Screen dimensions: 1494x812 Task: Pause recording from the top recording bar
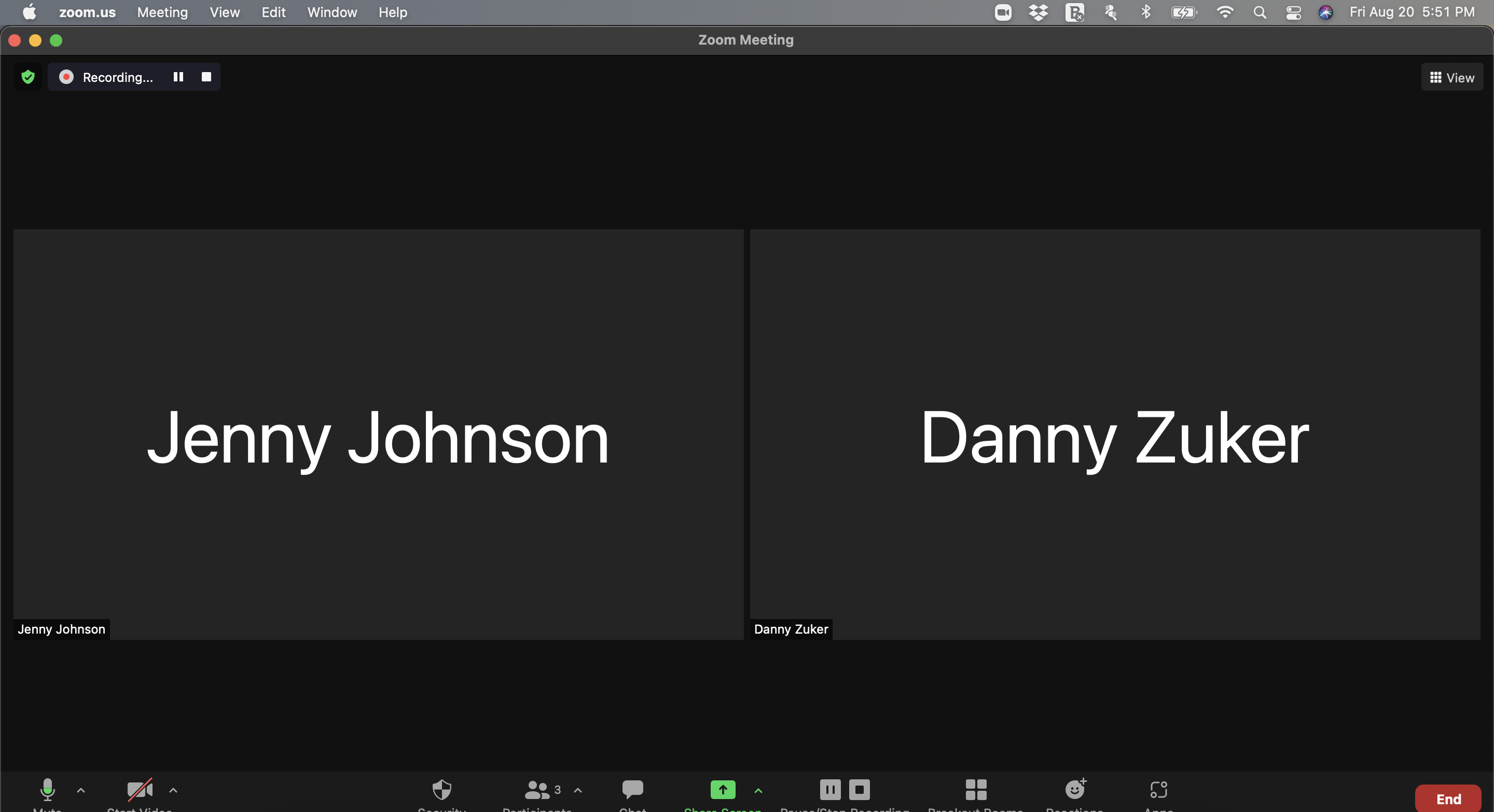[178, 77]
